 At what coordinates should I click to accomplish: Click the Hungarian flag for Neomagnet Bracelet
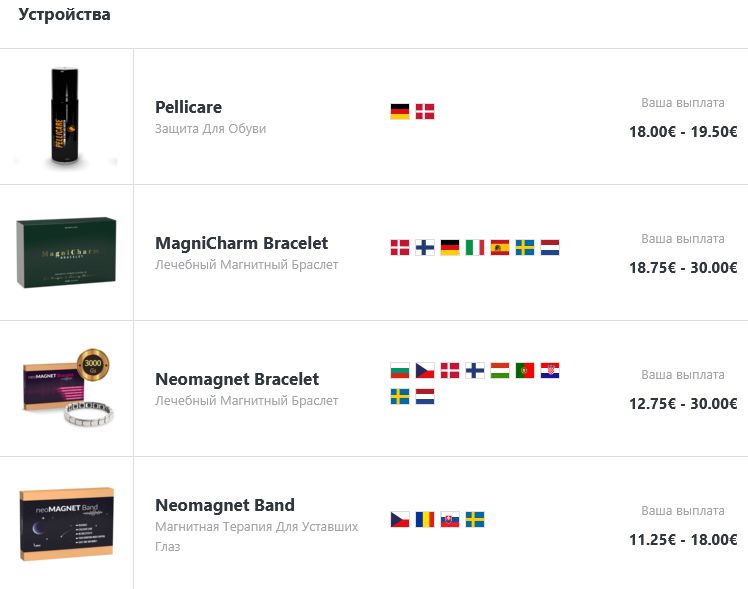click(500, 371)
